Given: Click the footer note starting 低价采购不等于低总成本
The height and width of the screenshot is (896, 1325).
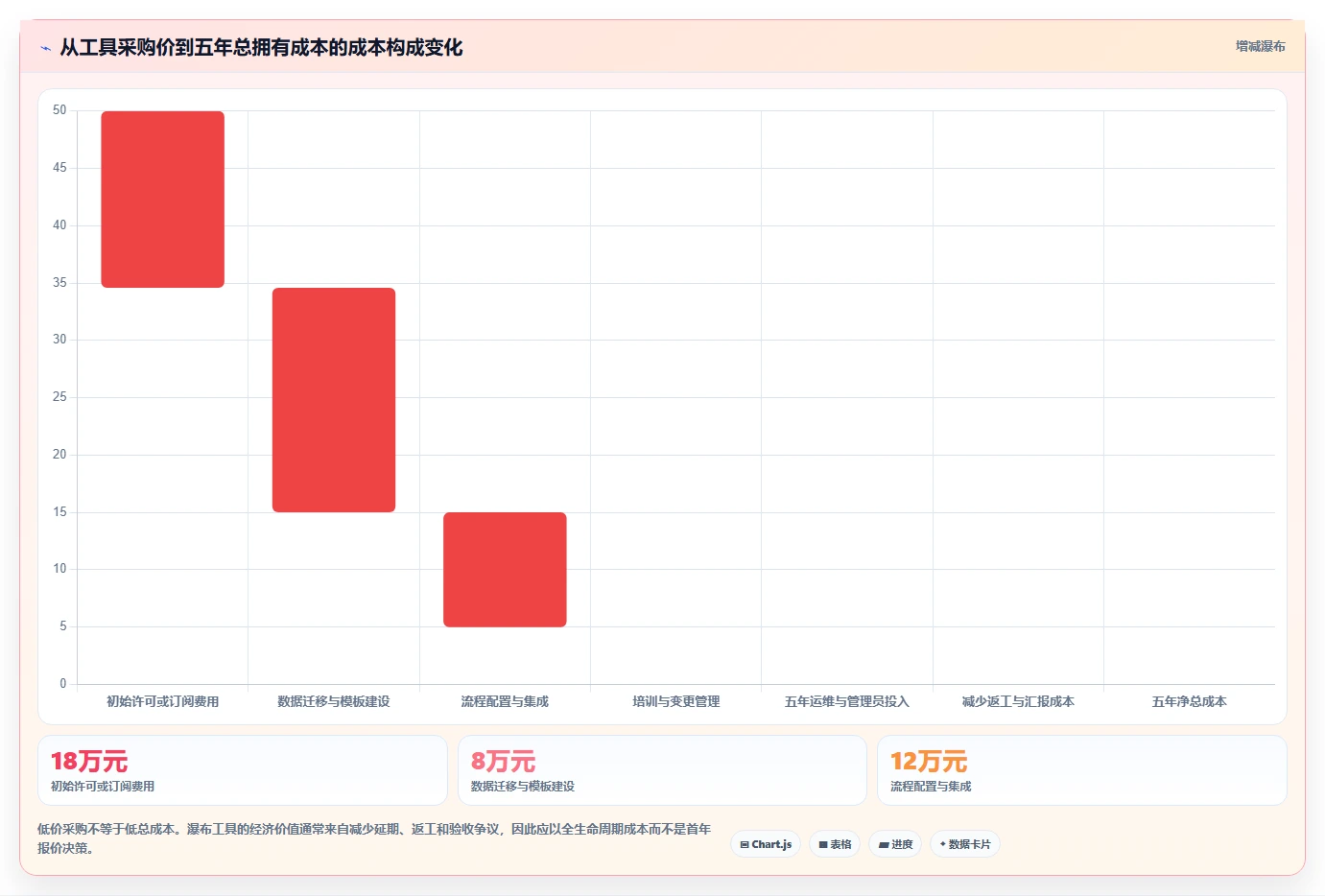Looking at the screenshot, I should pos(374,838).
